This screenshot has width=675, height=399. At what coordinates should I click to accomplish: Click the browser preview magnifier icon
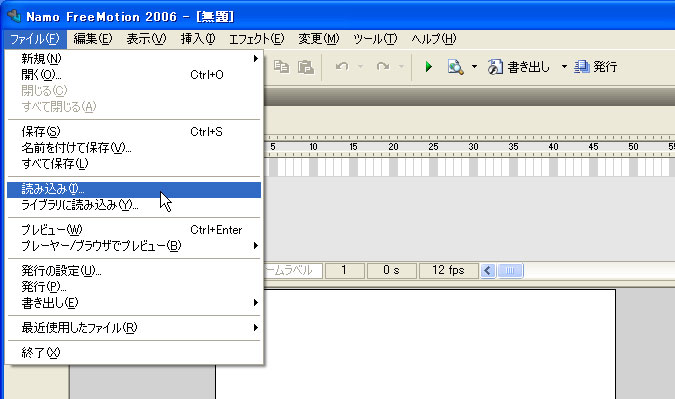455,67
